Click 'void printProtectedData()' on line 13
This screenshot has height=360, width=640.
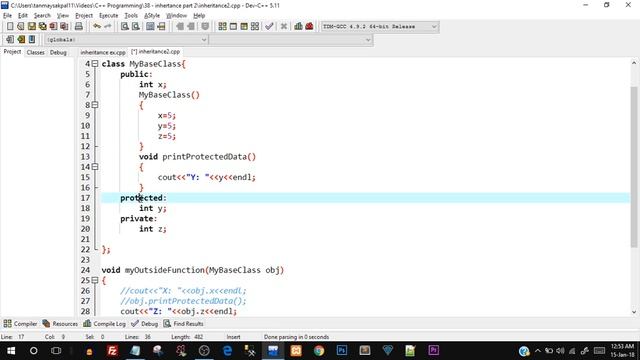(197, 157)
